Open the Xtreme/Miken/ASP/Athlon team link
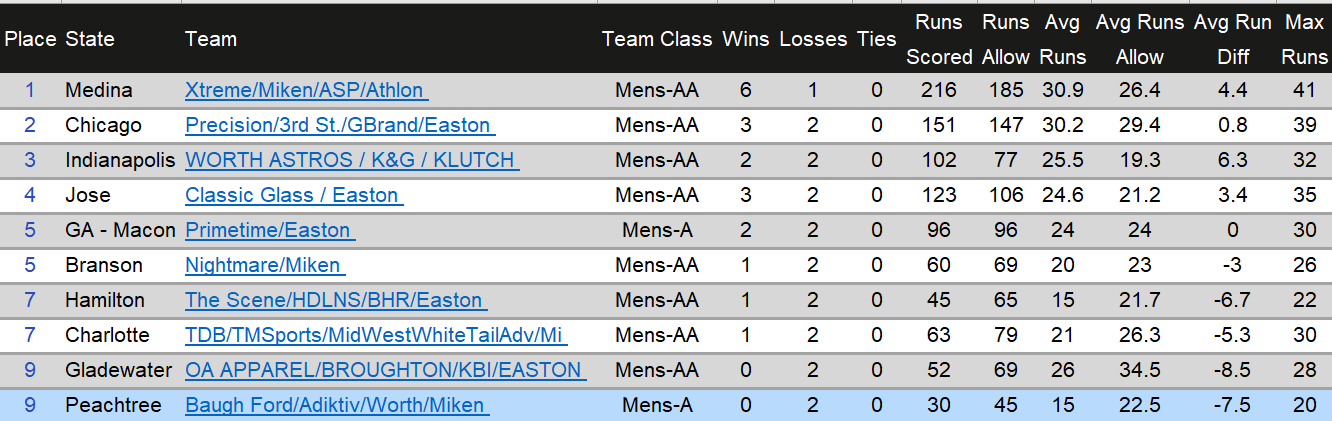 point(304,90)
